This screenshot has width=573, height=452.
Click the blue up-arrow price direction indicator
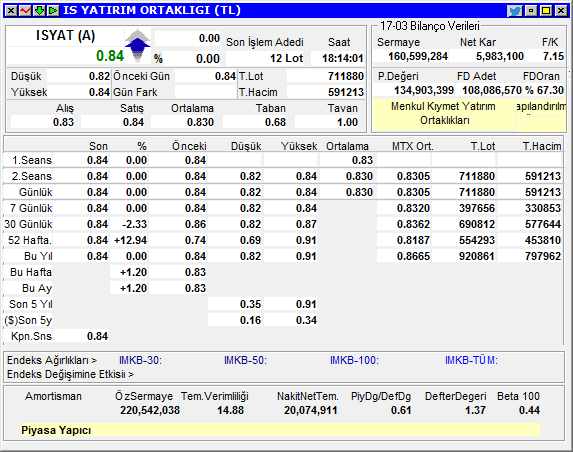click(137, 46)
